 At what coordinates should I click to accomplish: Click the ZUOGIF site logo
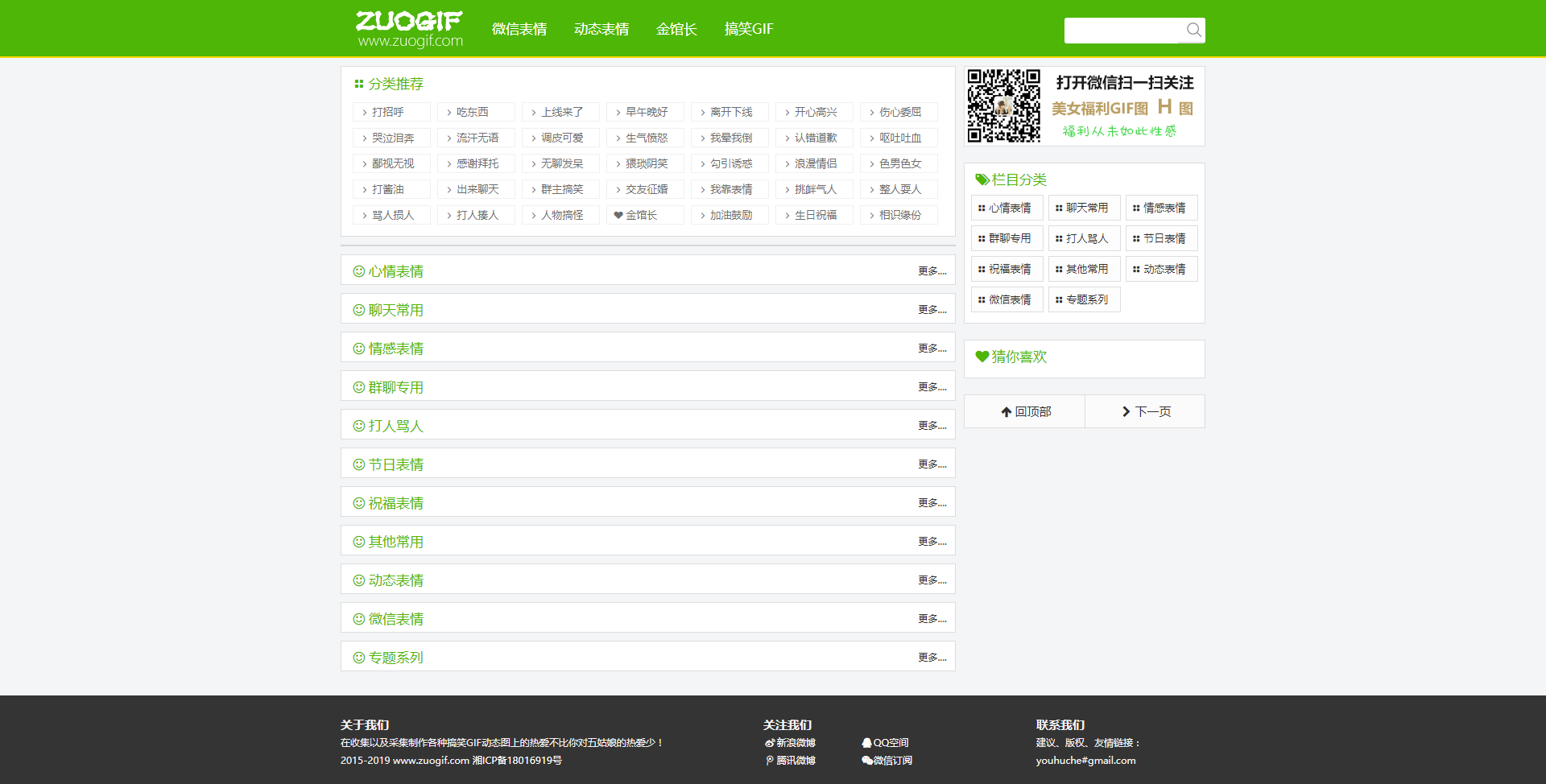(x=409, y=29)
